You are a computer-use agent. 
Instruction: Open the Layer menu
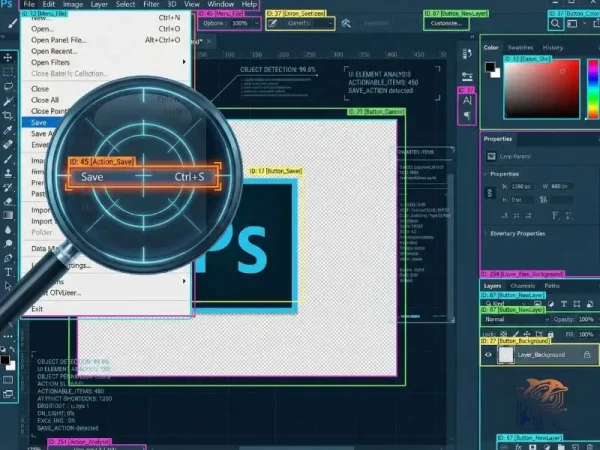pyautogui.click(x=99, y=5)
